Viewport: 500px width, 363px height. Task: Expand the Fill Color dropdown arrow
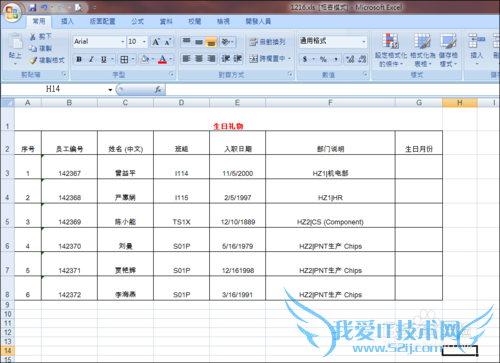click(153, 59)
